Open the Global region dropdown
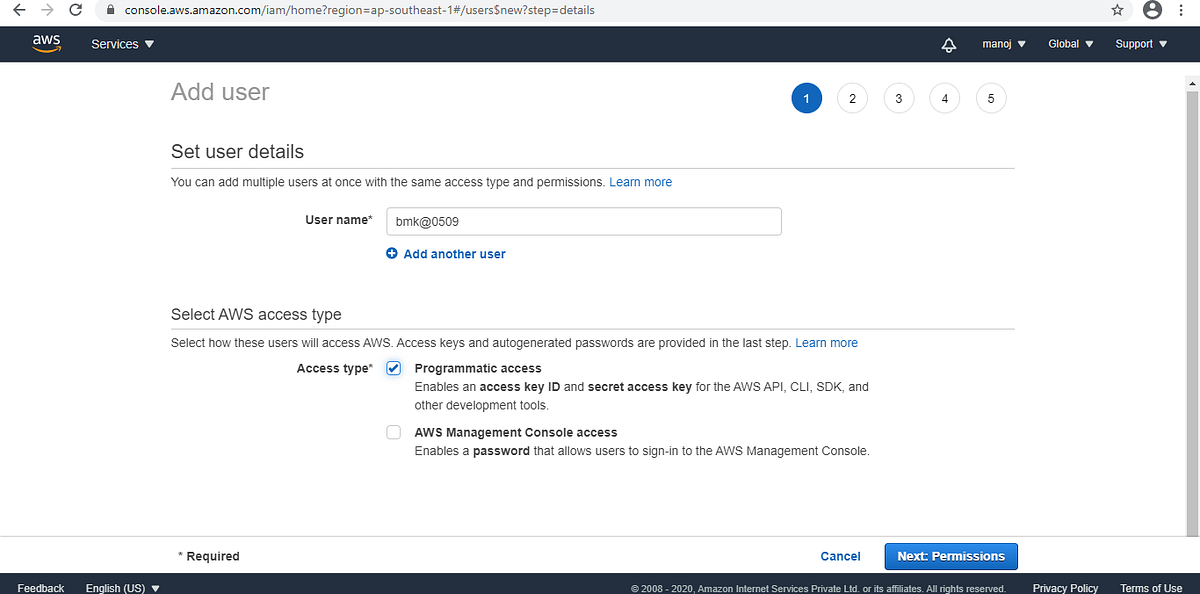The image size is (1200, 594). click(x=1069, y=44)
